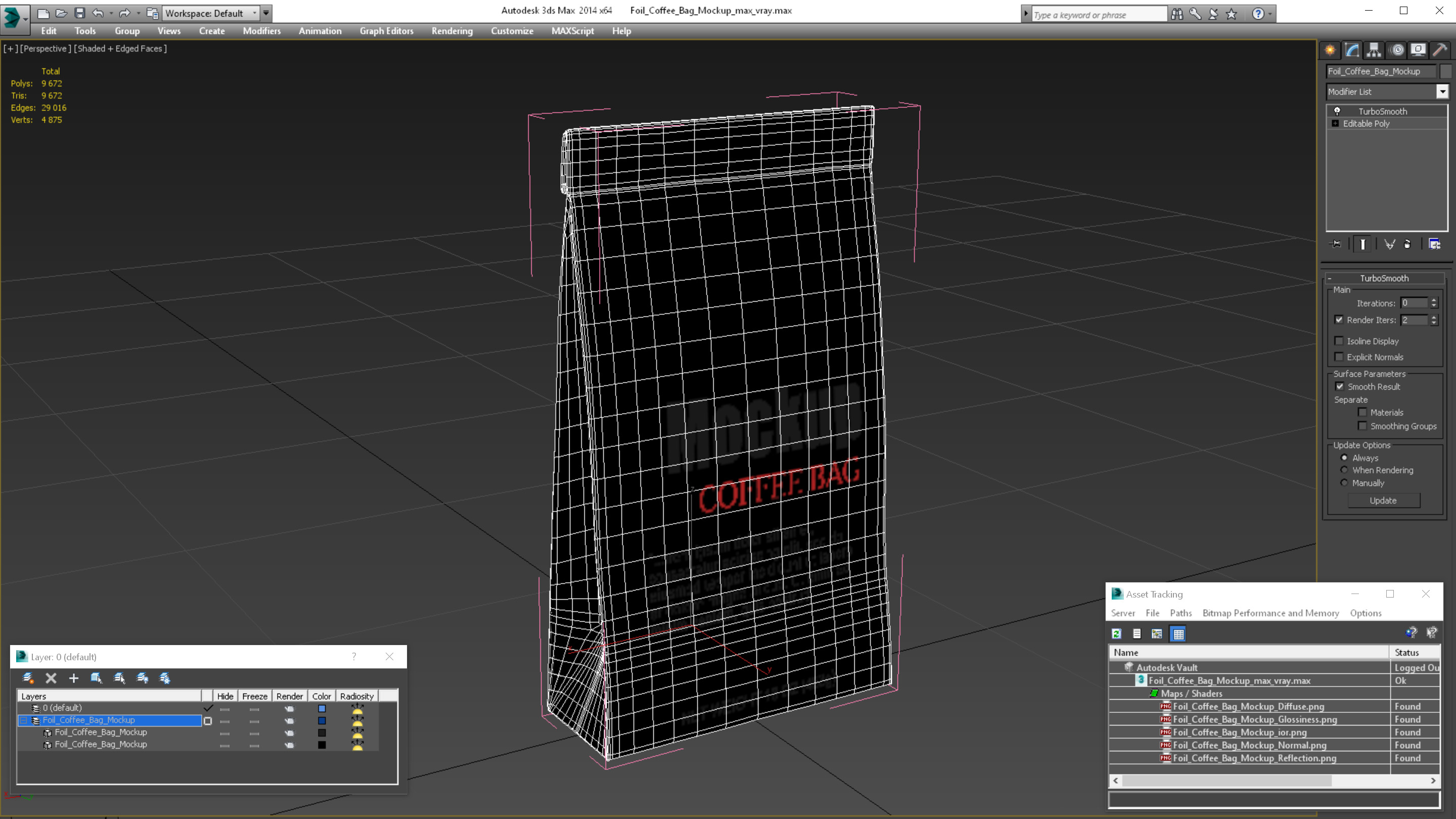Click the star favorites icon in title bar
The width and height of the screenshot is (1456, 819).
click(1232, 14)
